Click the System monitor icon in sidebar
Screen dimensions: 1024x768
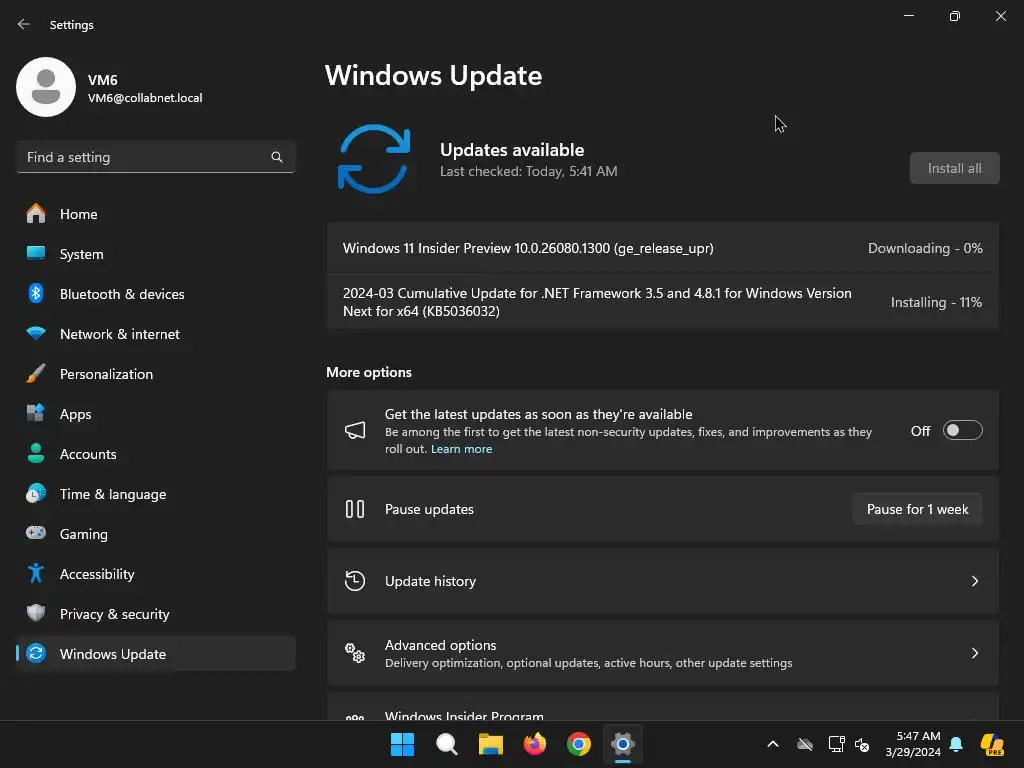36,253
